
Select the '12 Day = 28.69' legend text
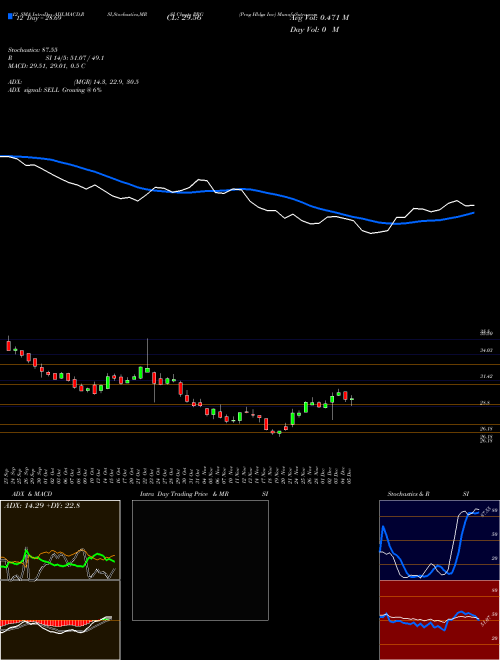[x=39, y=19]
